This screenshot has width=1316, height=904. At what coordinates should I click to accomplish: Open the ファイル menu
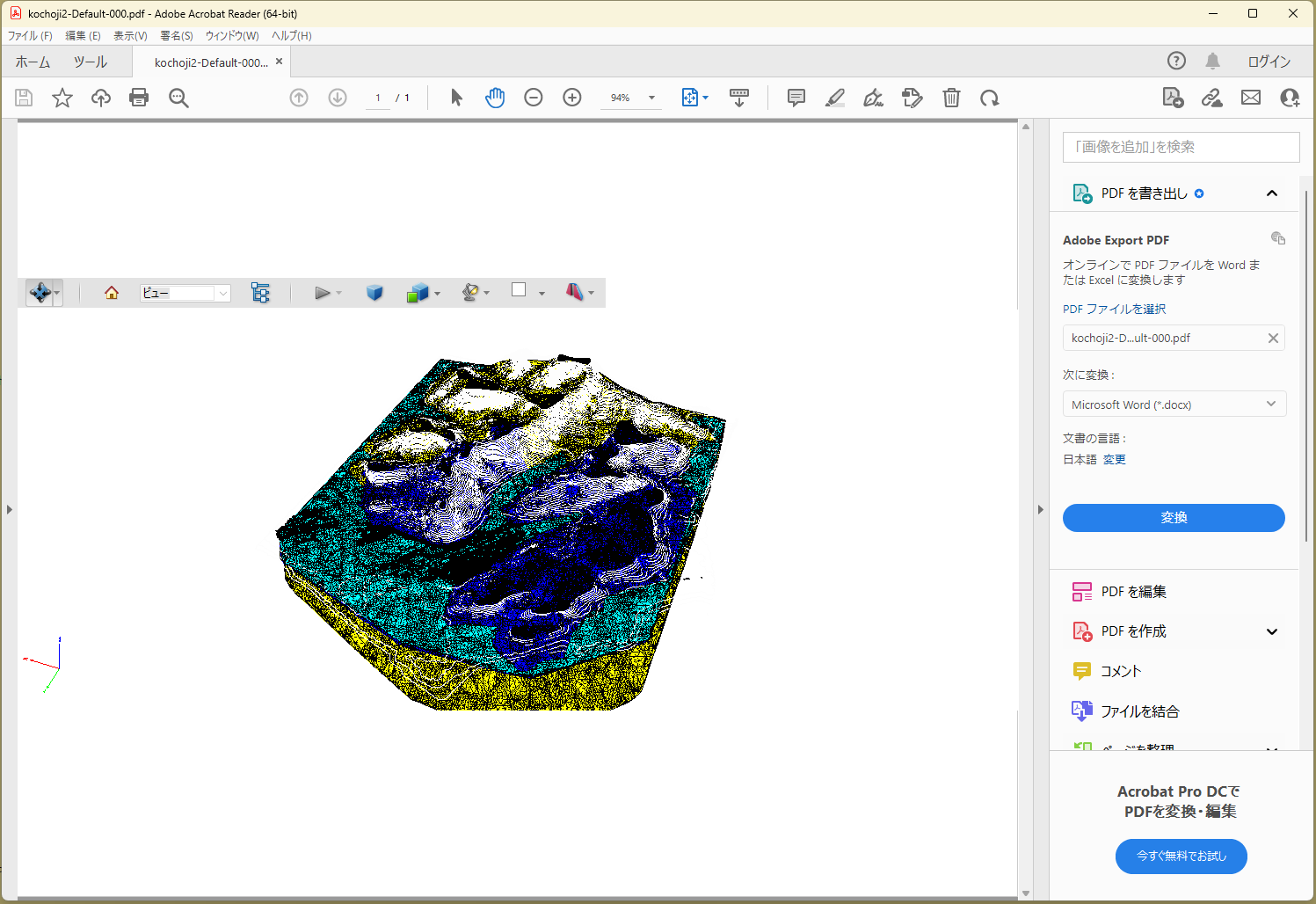point(30,36)
